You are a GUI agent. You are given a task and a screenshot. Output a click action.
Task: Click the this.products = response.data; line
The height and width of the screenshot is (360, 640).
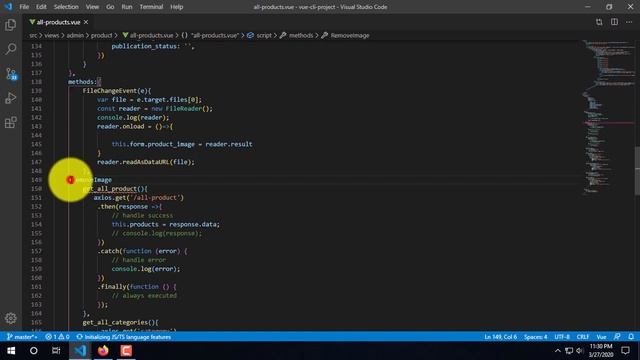[166, 224]
